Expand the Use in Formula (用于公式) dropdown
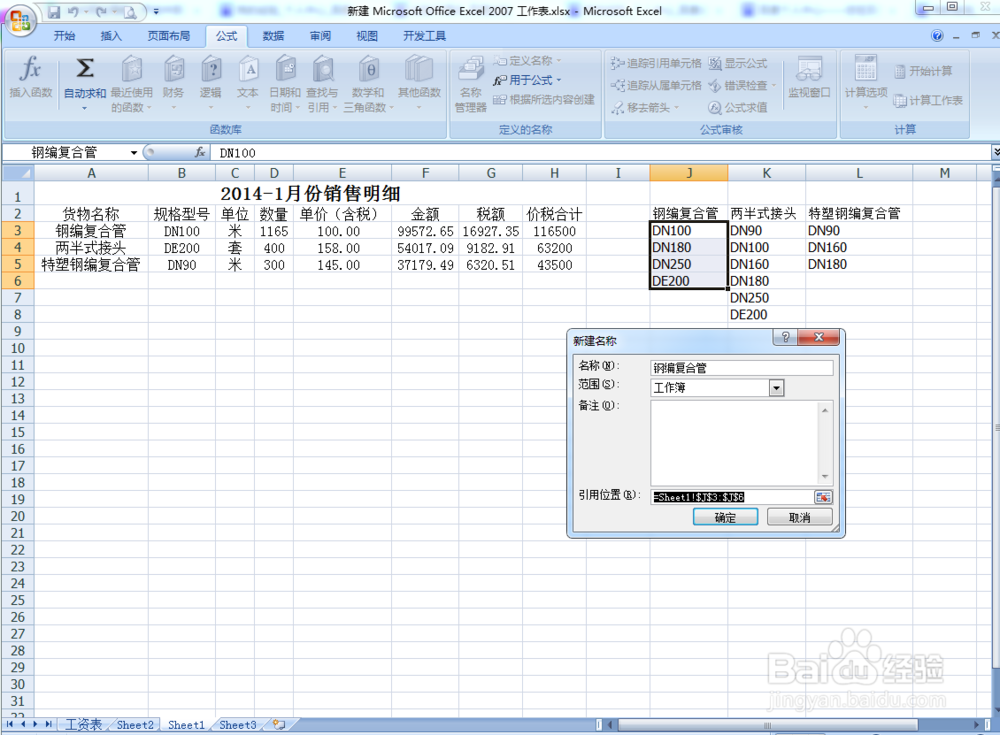The height and width of the screenshot is (735, 1000). 559,80
